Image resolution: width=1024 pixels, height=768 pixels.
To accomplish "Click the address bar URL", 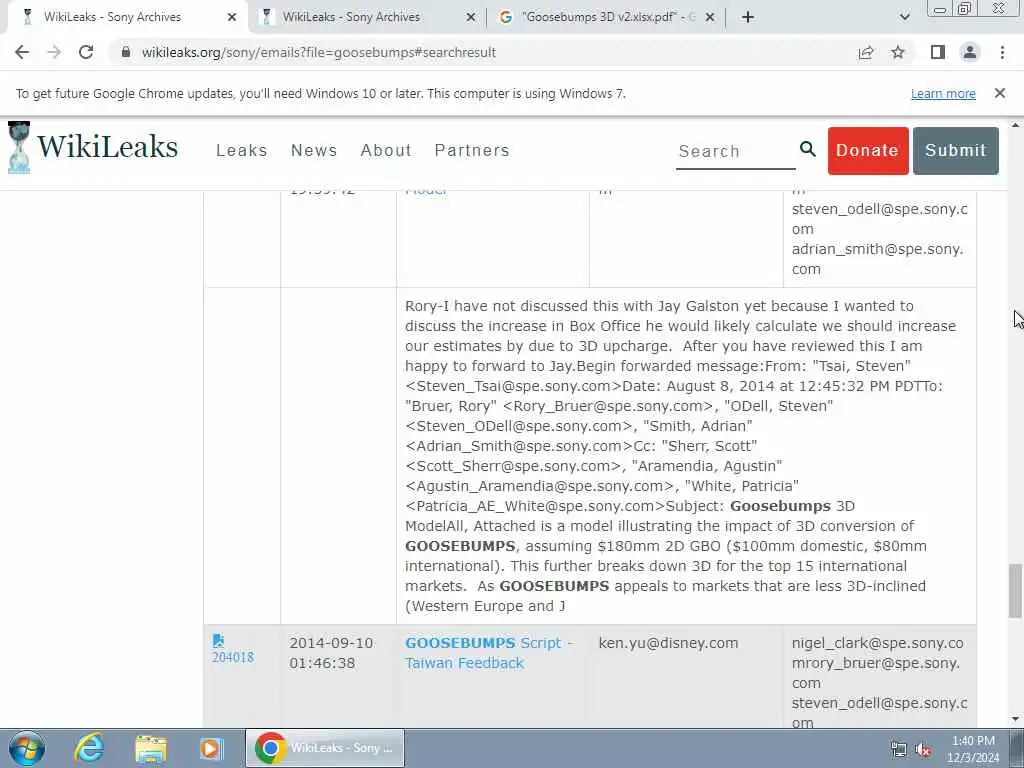I will coord(319,52).
